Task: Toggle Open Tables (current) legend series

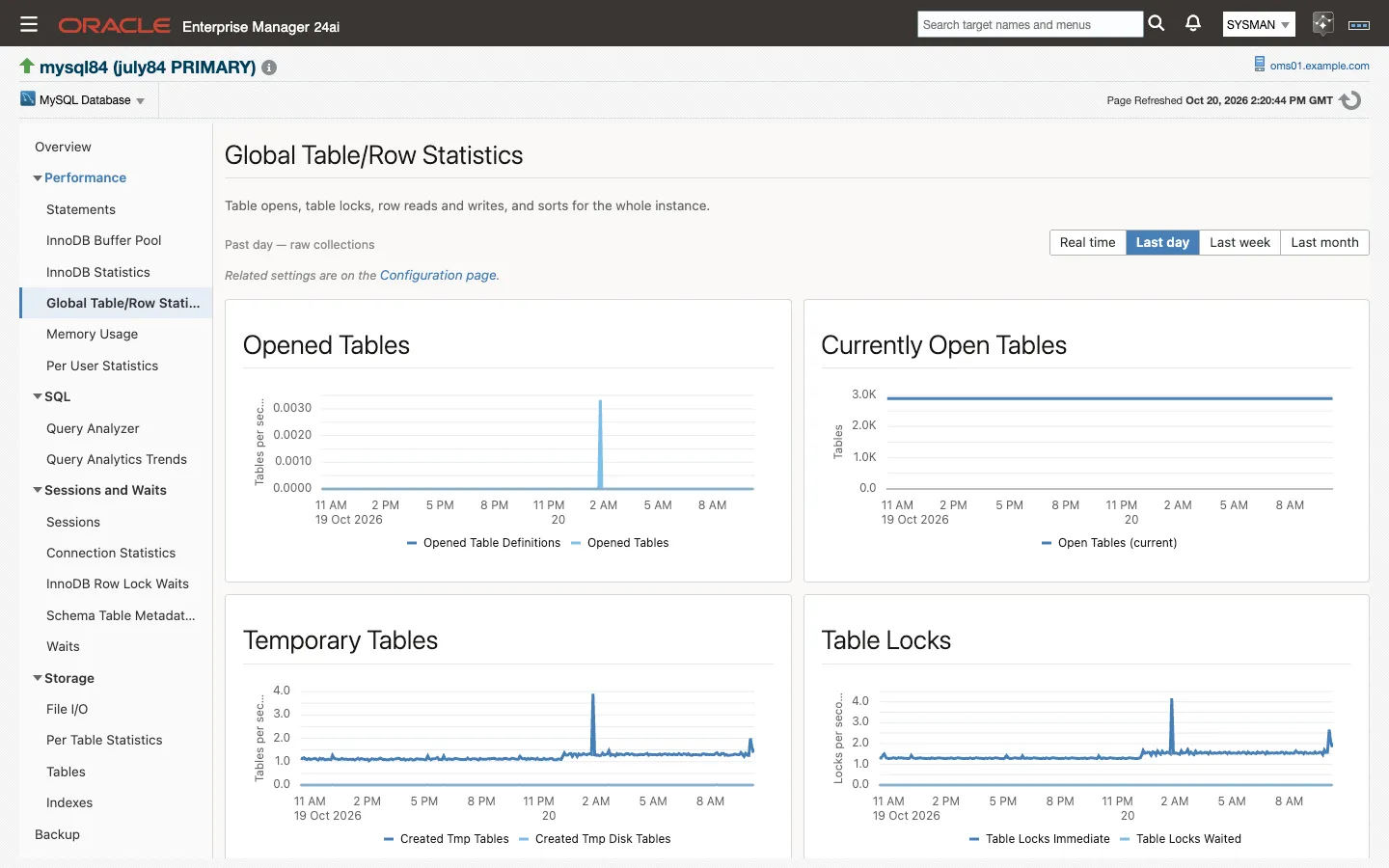Action: (x=1109, y=543)
